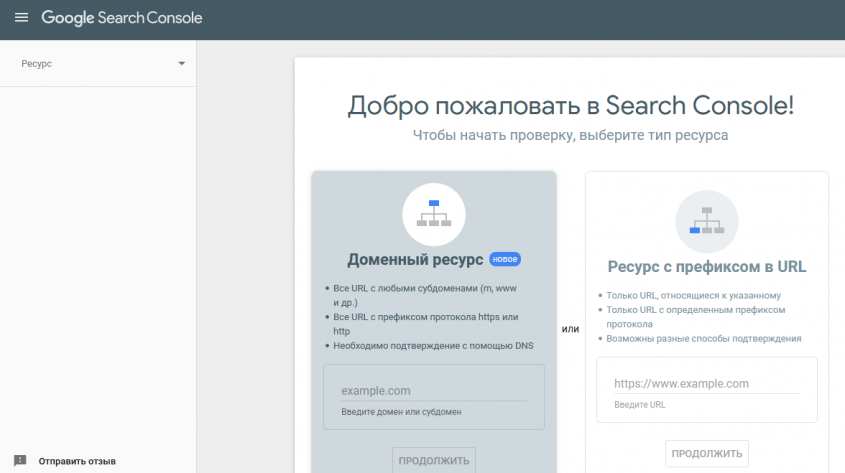Click ПРОДОЛЖИТЬ under URL prefix resource
The image size is (845, 473).
[x=707, y=454]
